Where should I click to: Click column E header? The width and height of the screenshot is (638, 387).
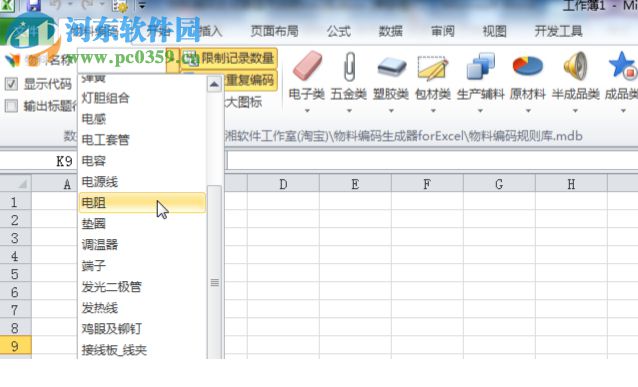coord(355,184)
